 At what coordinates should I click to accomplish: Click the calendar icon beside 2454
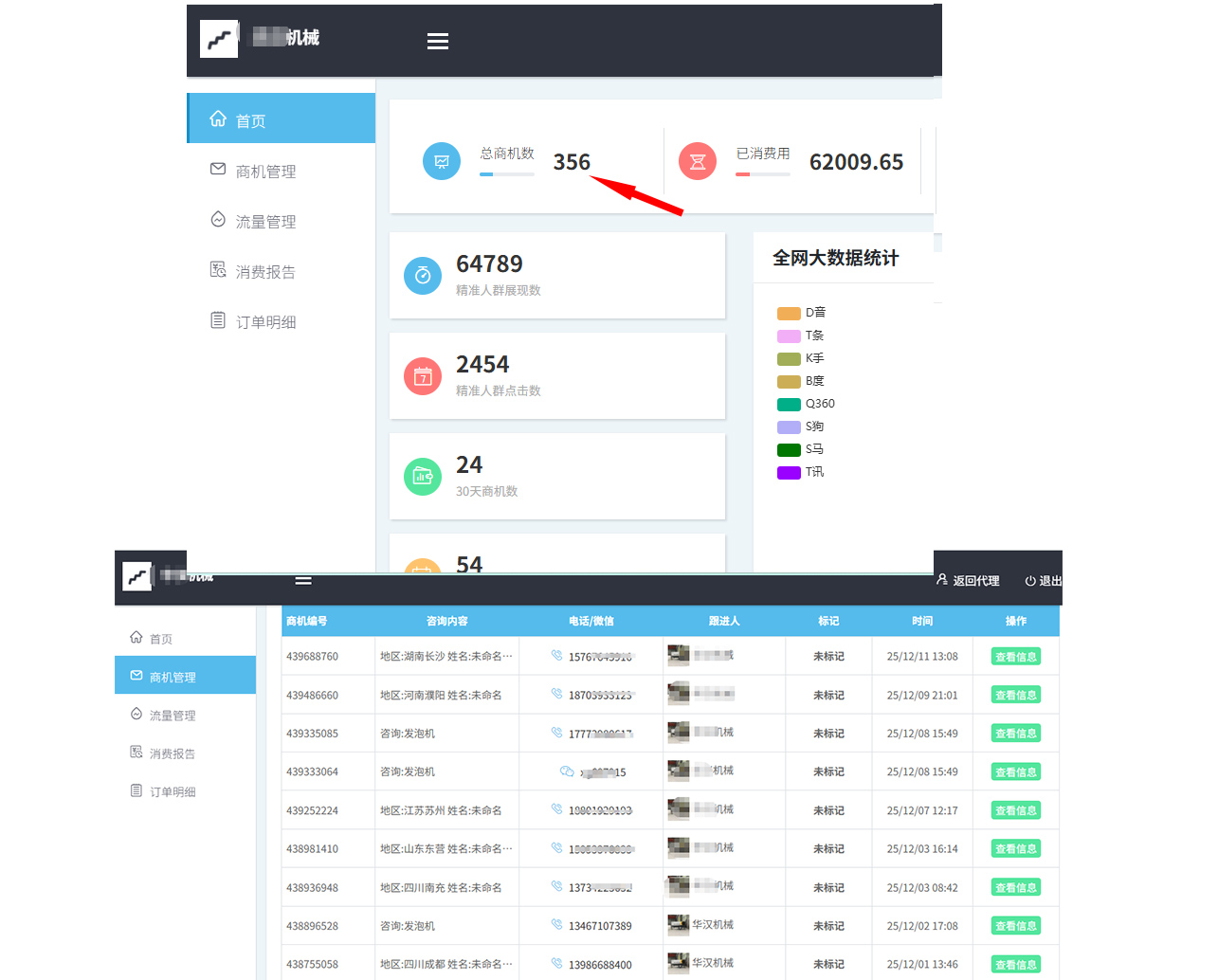(x=423, y=376)
